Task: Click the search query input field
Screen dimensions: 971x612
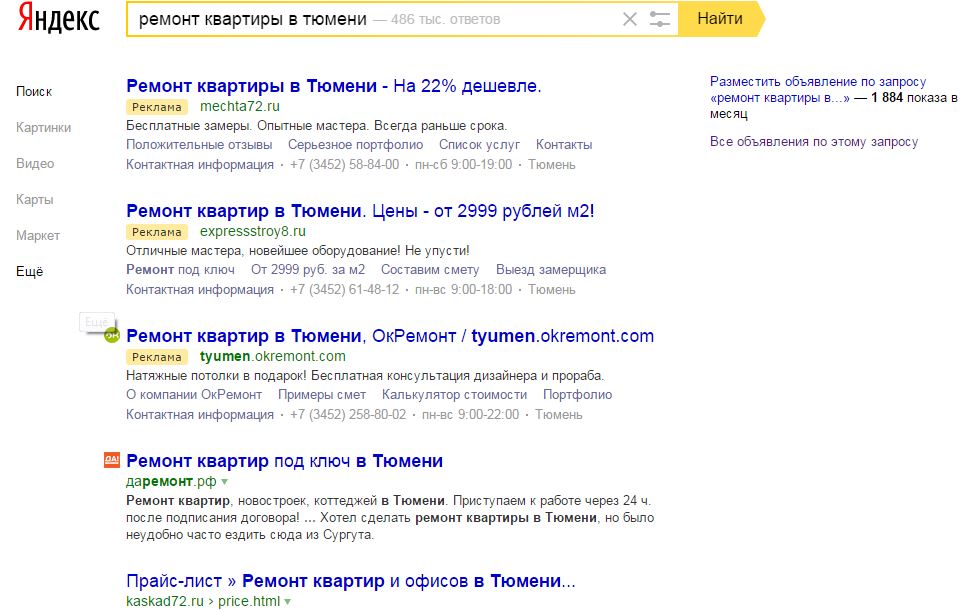Action: [372, 19]
